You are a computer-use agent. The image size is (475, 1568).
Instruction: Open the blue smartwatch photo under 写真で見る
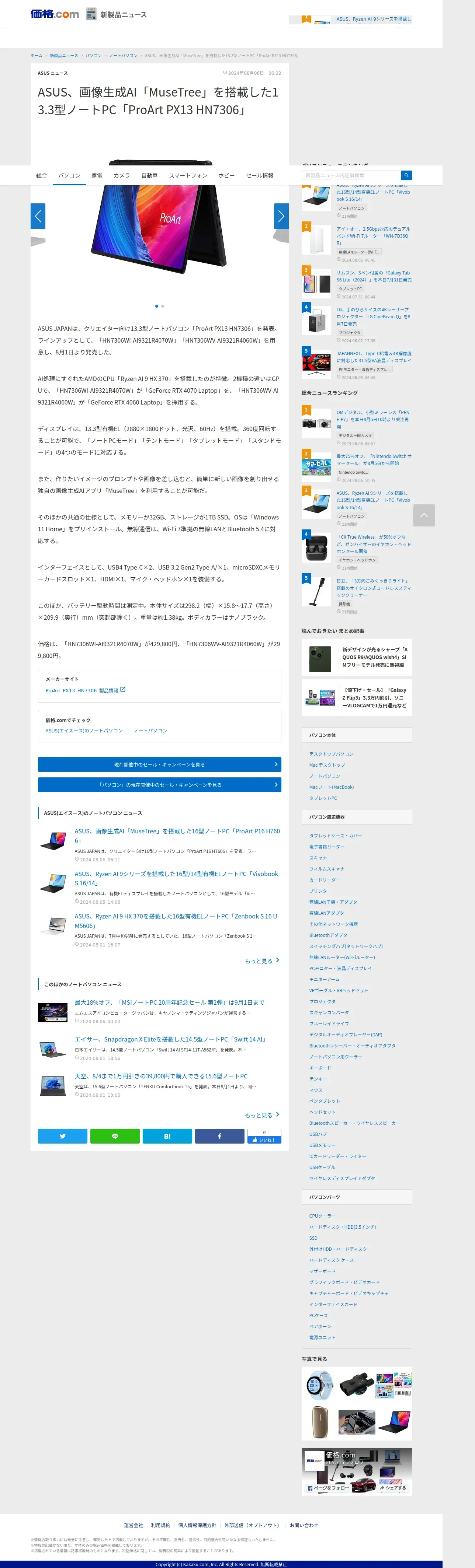(320, 1385)
